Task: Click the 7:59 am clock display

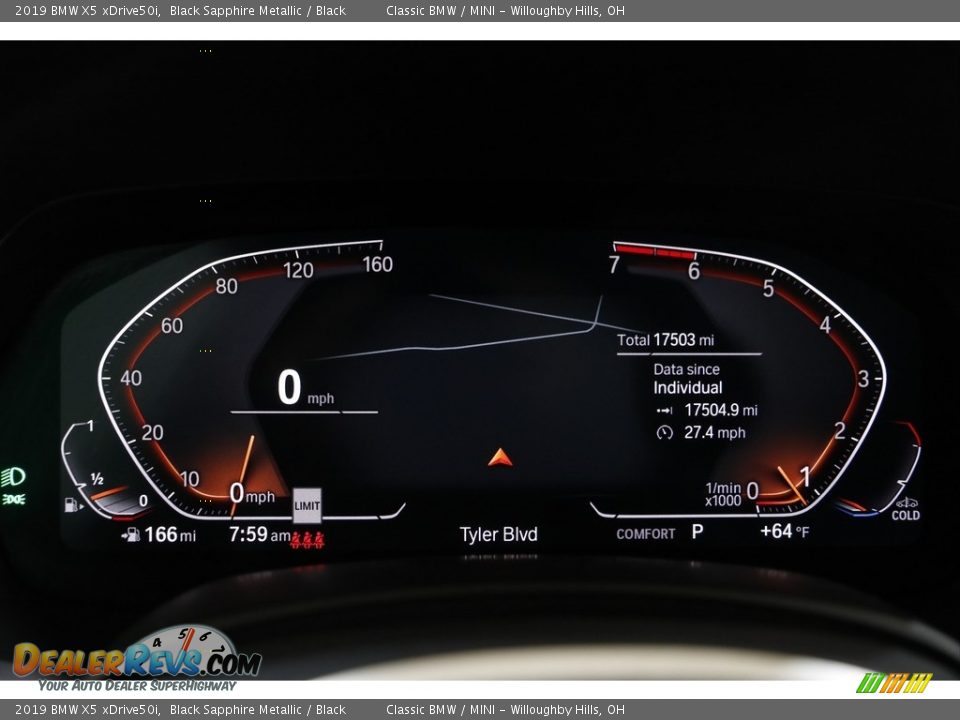Action: (260, 534)
